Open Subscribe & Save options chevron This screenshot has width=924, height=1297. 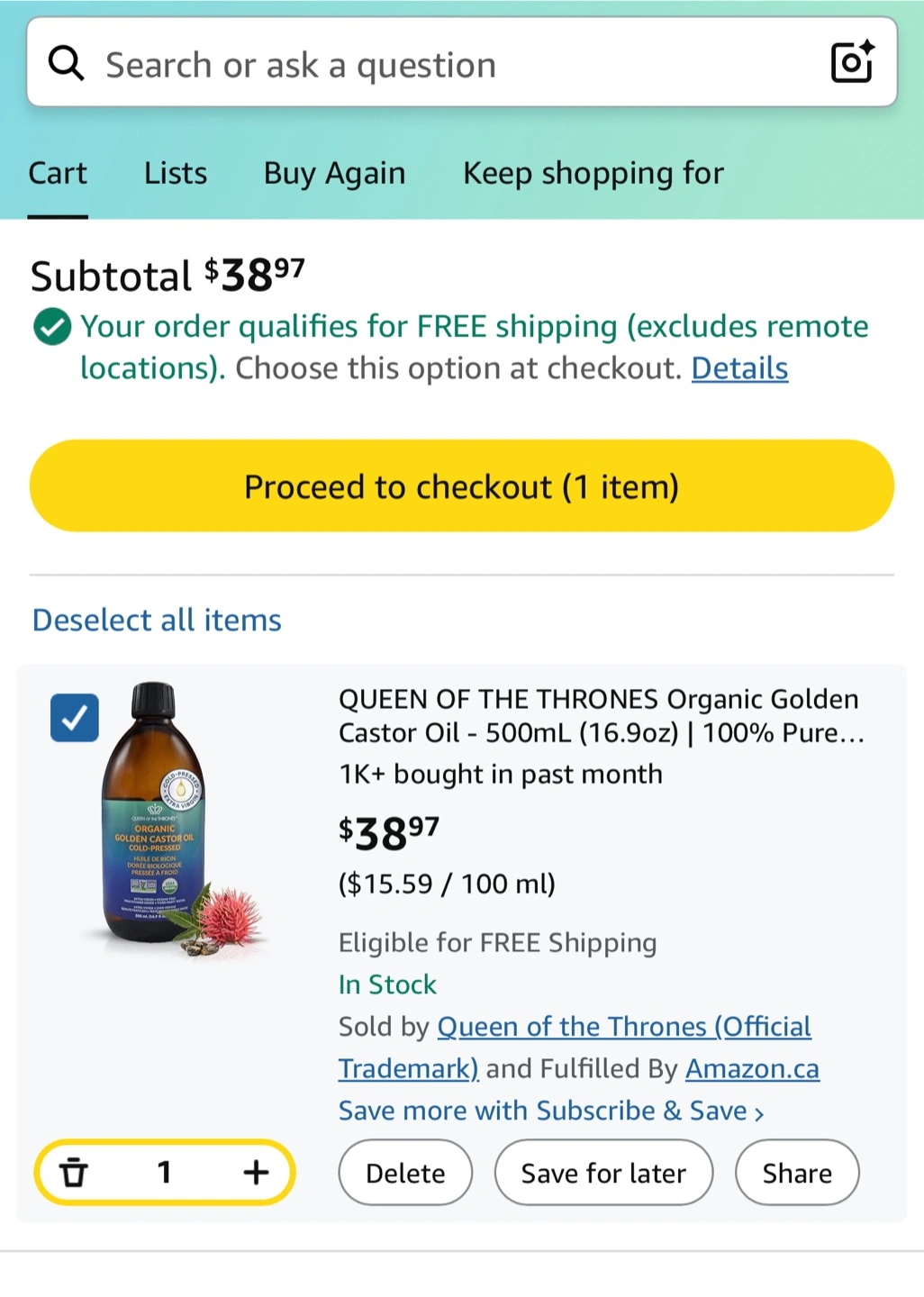[x=759, y=1113]
